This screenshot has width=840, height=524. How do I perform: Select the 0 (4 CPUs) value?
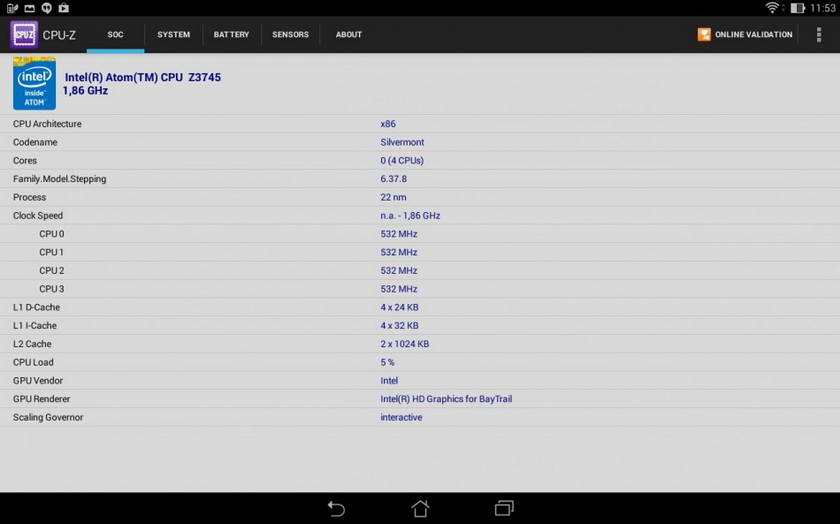(402, 160)
